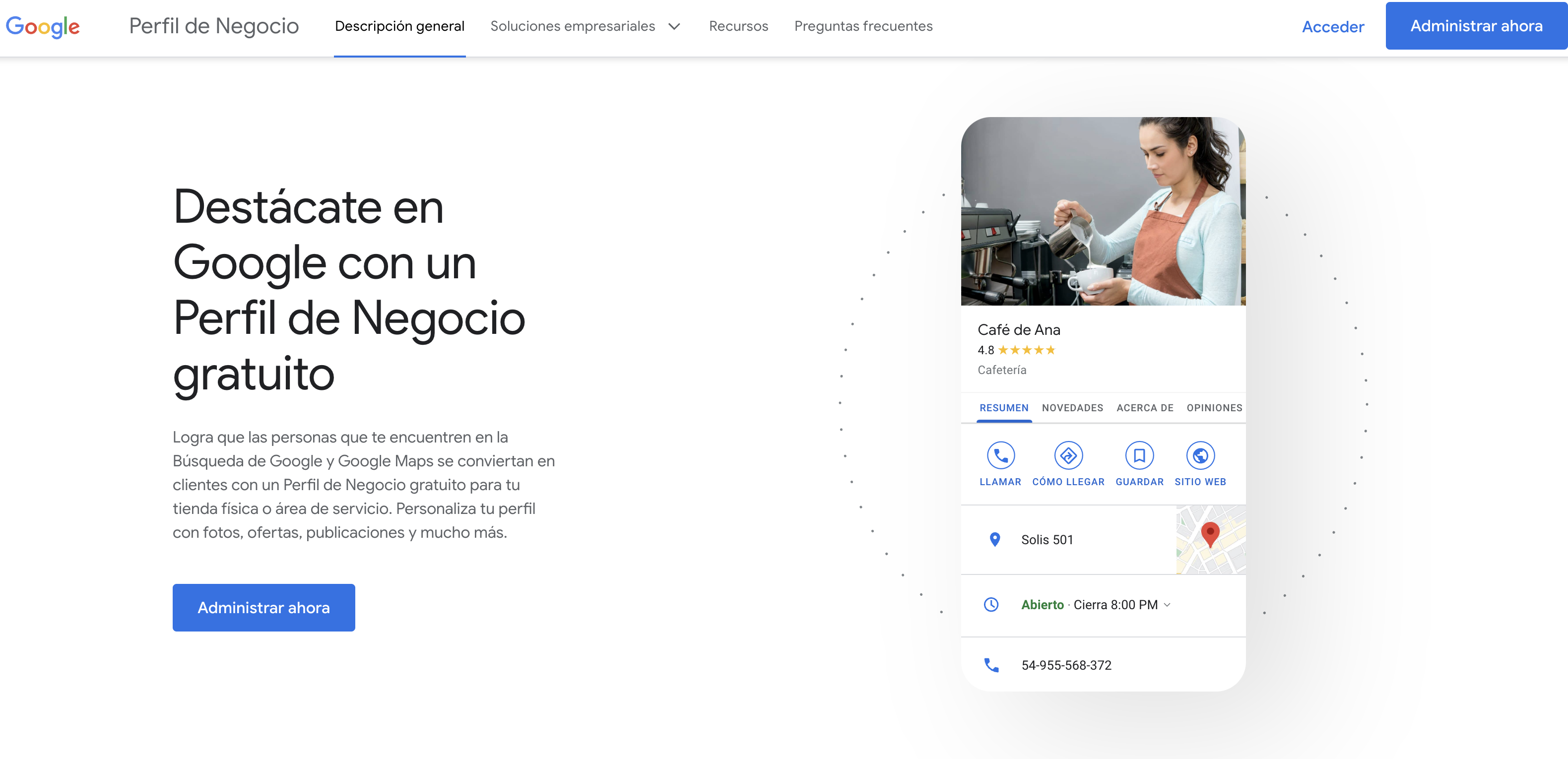
Task: Click the blue location pin icon
Action: click(x=994, y=539)
